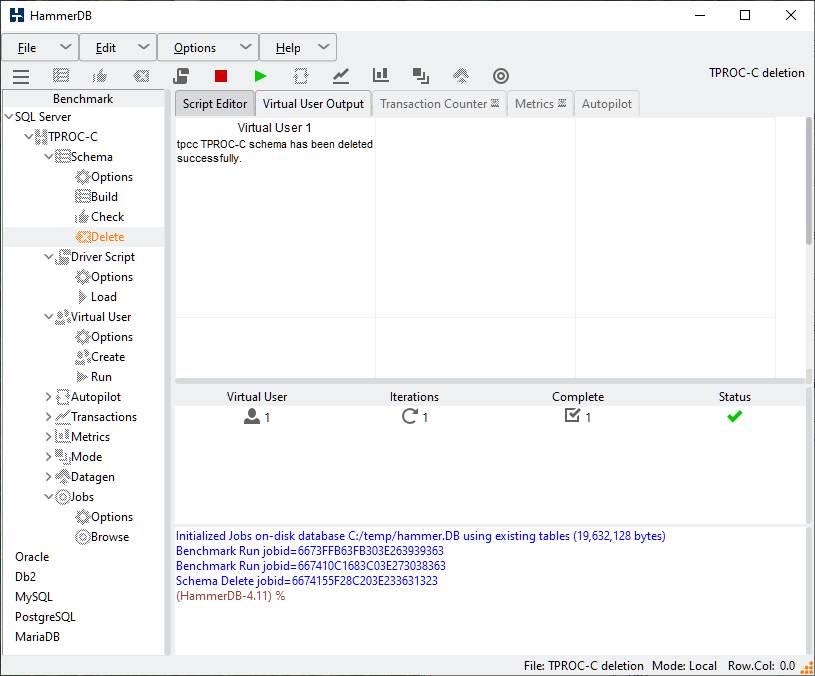Collapse the Jobs tree node
This screenshot has height=676, width=815.
point(49,497)
